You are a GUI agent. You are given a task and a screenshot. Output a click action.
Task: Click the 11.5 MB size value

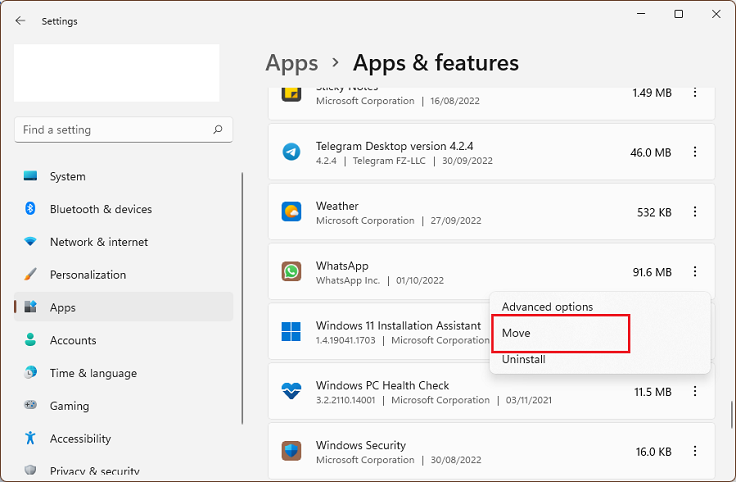653,392
